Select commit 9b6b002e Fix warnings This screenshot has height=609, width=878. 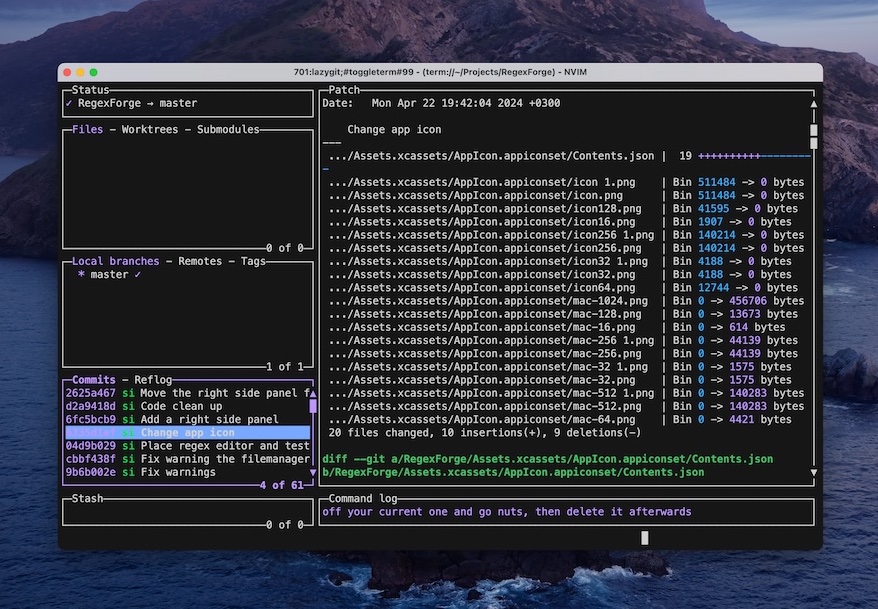pyautogui.click(x=188, y=472)
